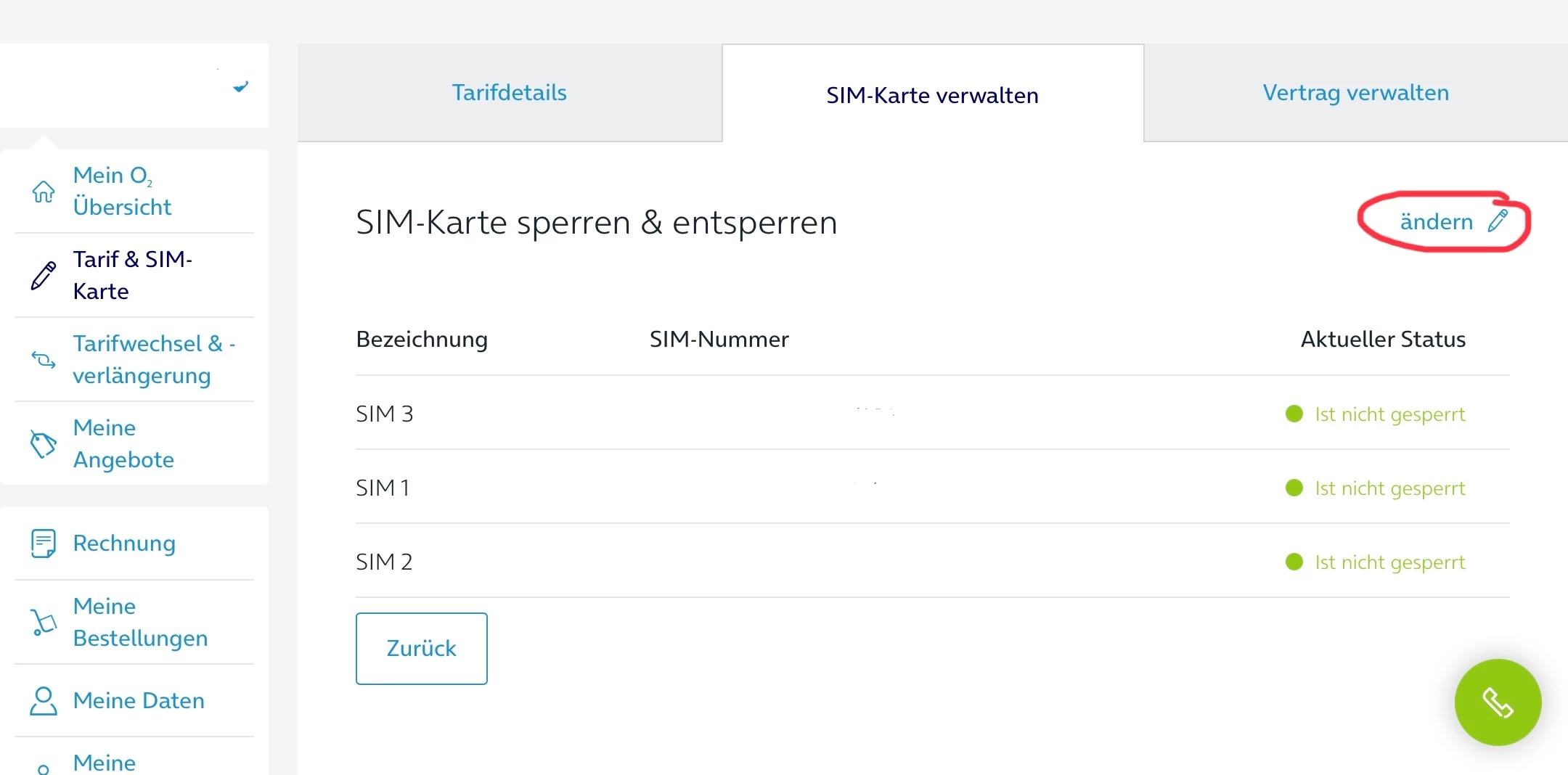The width and height of the screenshot is (1568, 775).
Task: Click the SIM 3 status 'Ist nicht gesperrt'
Action: click(1389, 414)
